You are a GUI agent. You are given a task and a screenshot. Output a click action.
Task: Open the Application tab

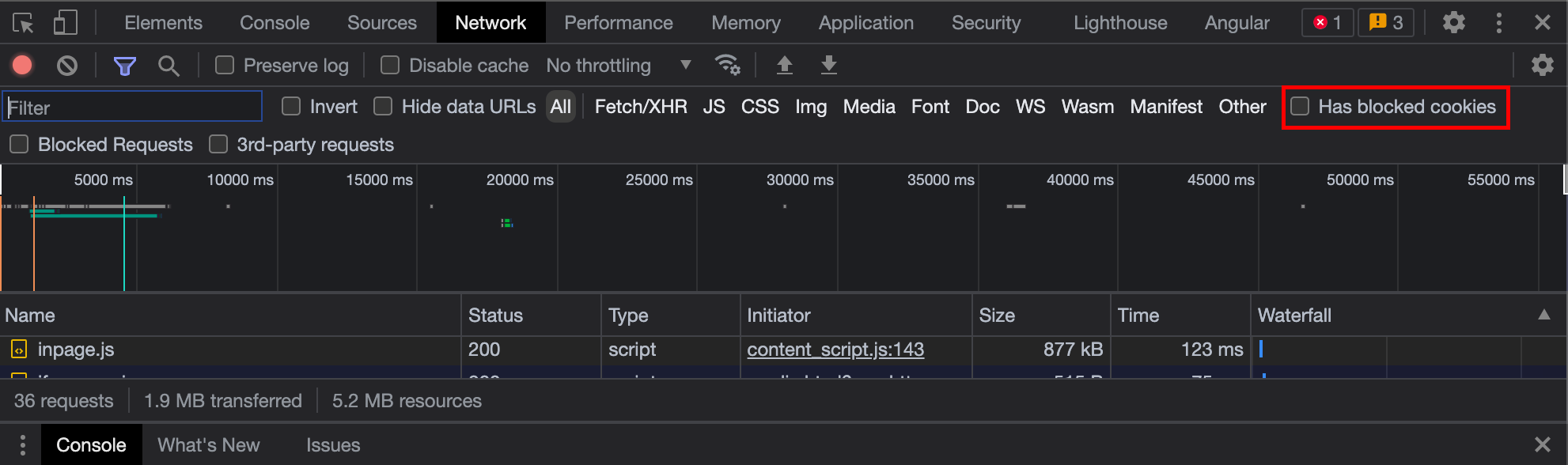coord(865,23)
